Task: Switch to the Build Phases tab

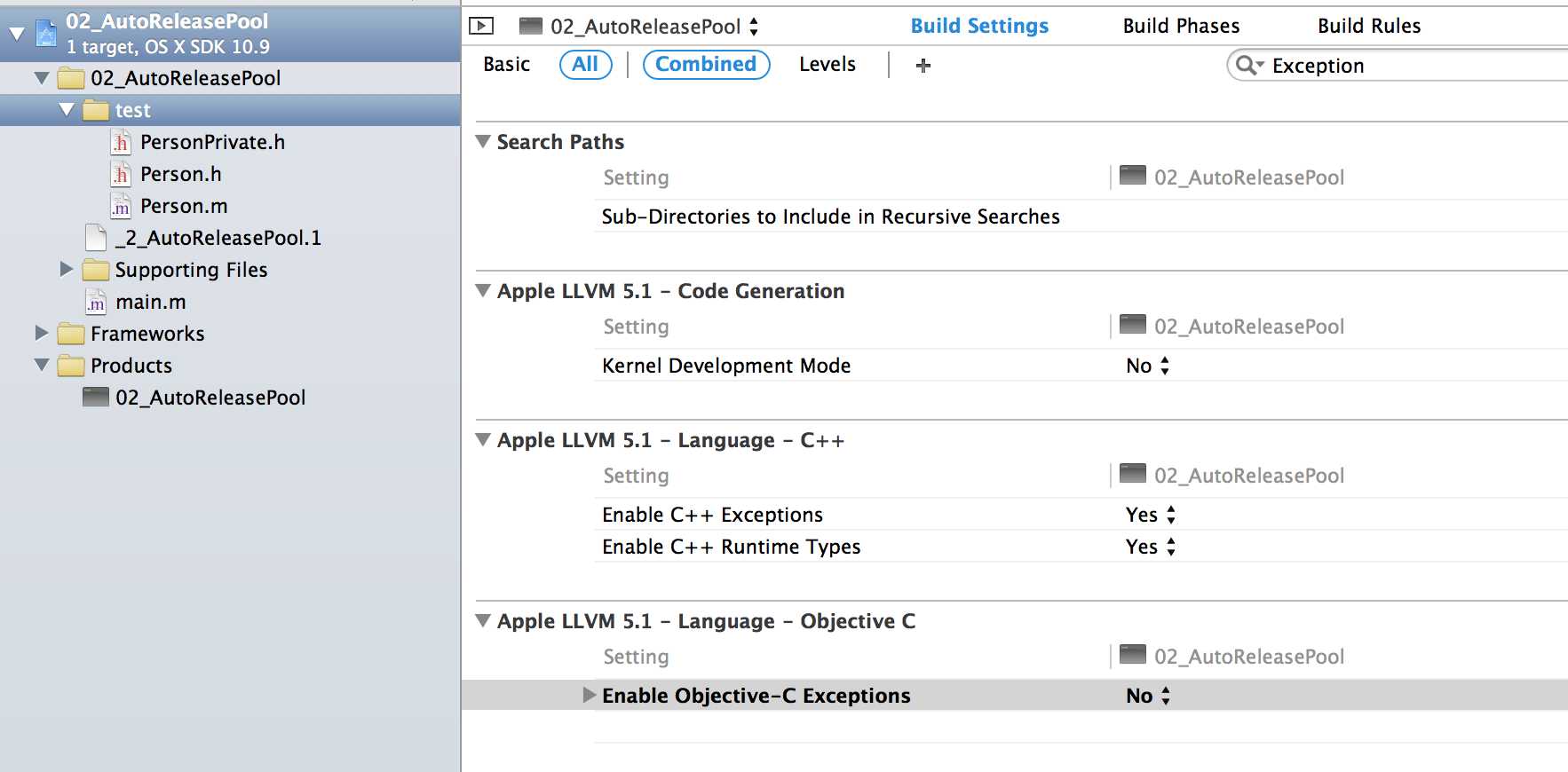Action: click(x=1181, y=26)
